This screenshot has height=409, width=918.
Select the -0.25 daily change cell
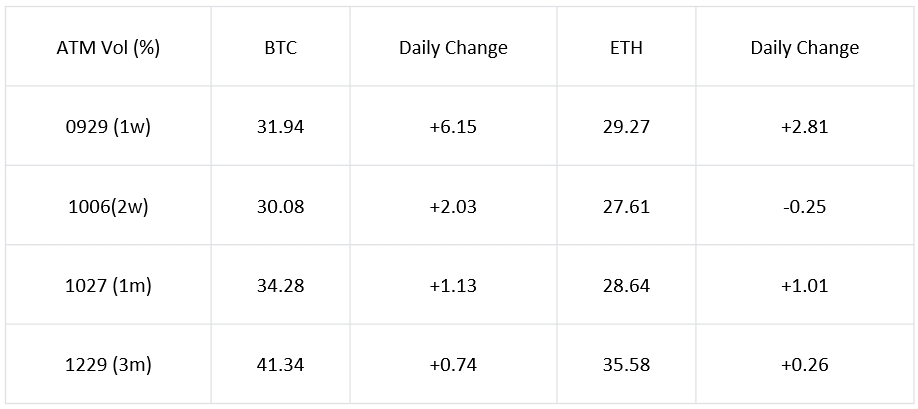[x=804, y=206]
